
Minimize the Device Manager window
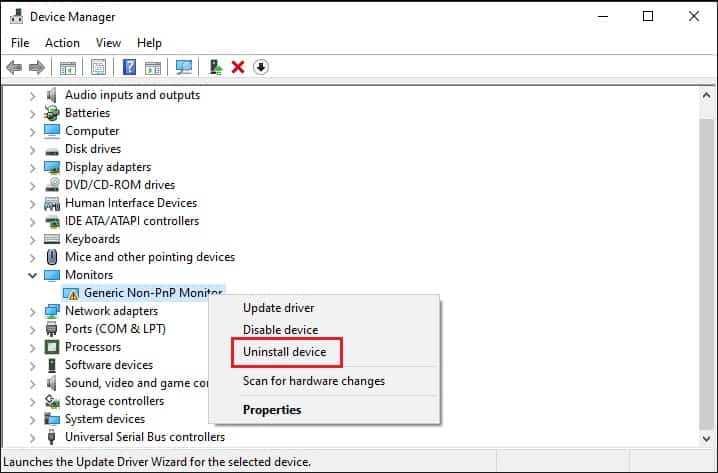(603, 16)
